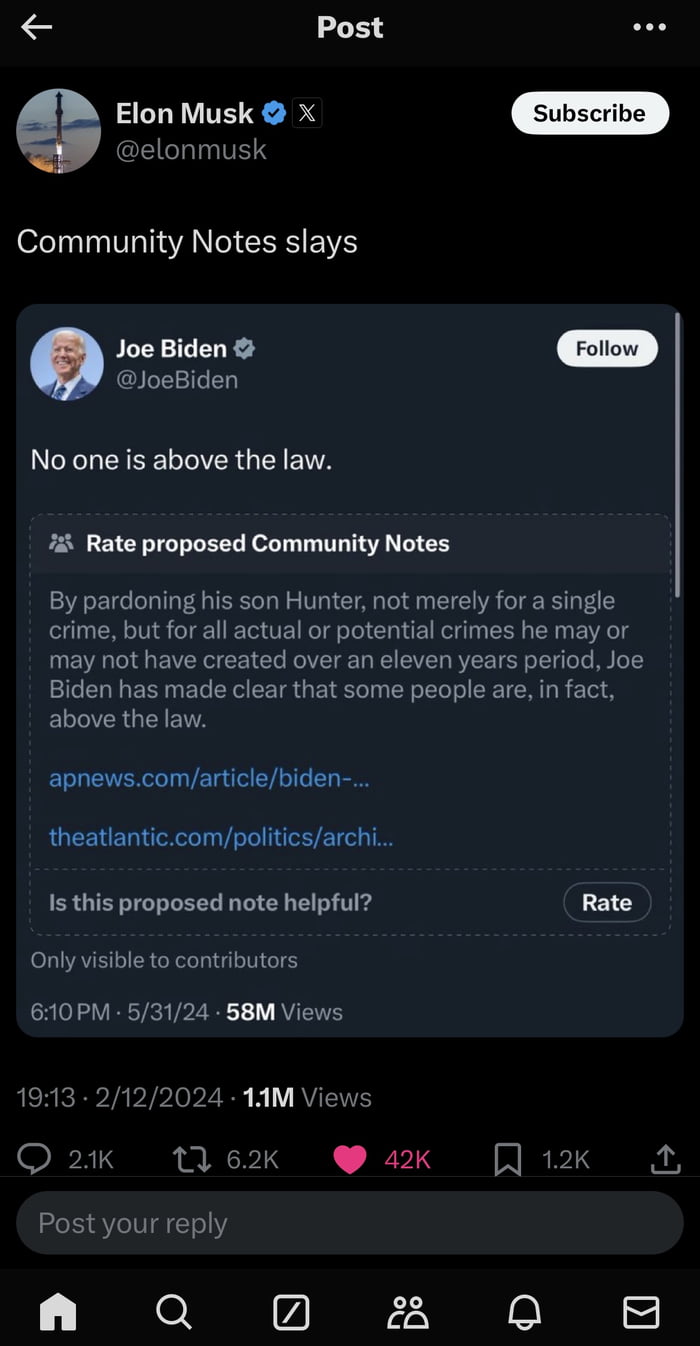Subscribe to Elon Musk
The height and width of the screenshot is (1346, 700).
click(589, 113)
